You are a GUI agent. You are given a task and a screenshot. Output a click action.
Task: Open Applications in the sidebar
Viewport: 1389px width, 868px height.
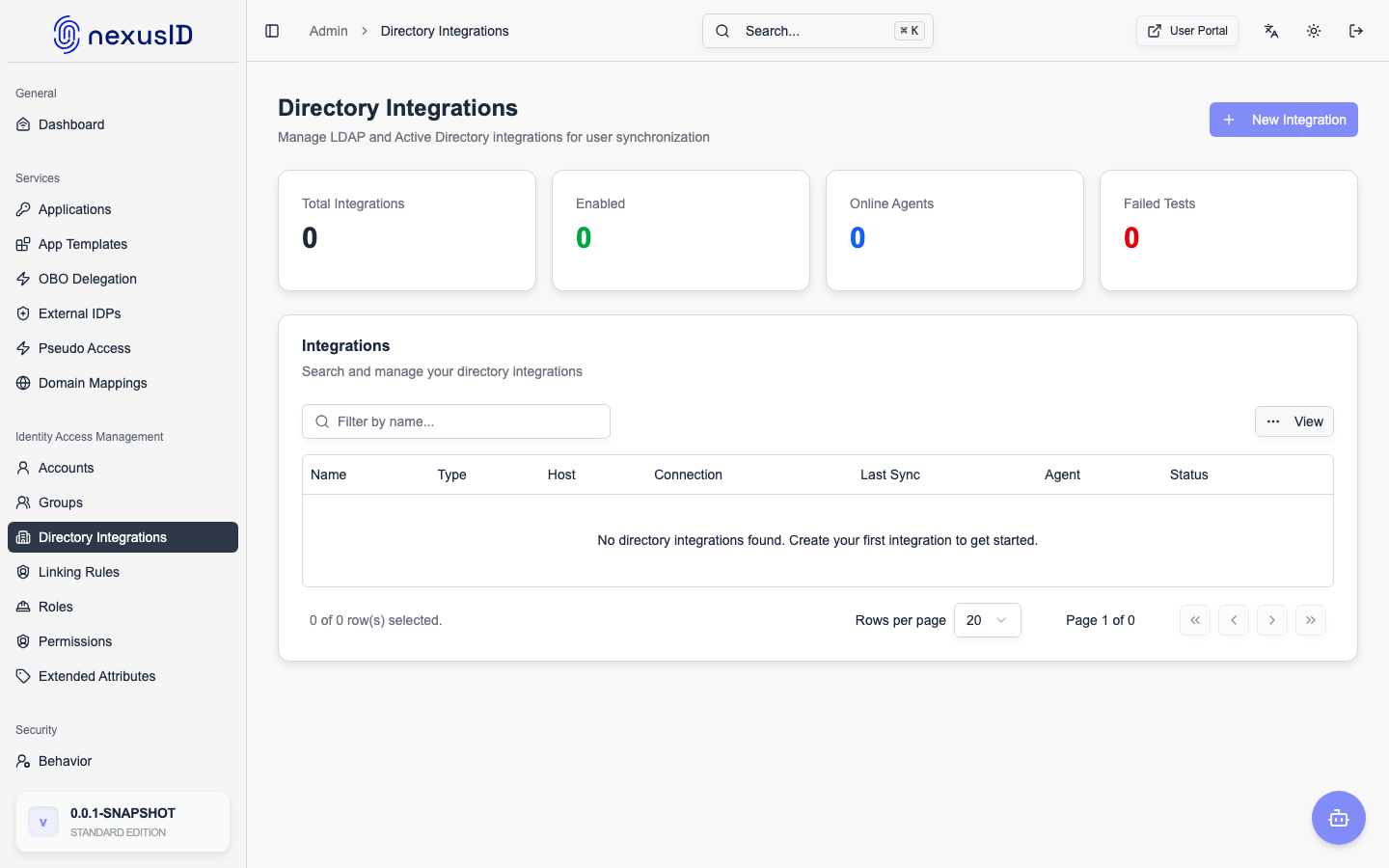point(123,209)
